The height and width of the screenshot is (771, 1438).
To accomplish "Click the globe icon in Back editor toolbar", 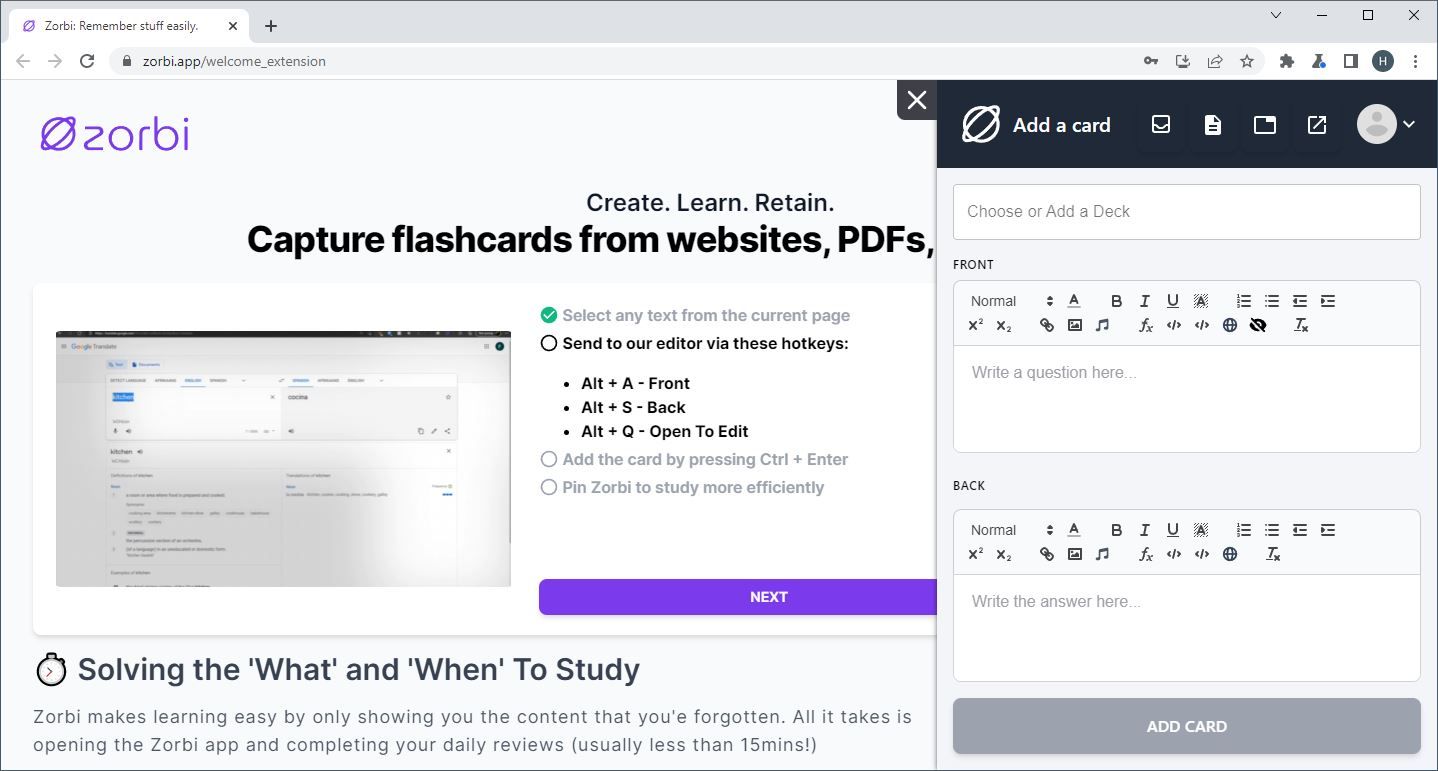I will pos(1230,554).
